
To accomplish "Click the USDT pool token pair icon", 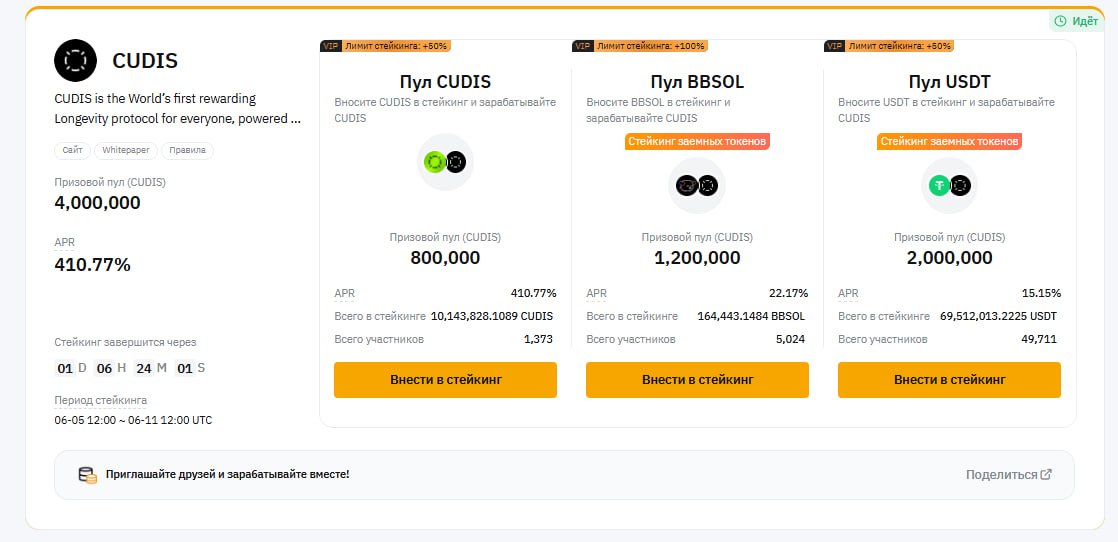I will [x=949, y=186].
